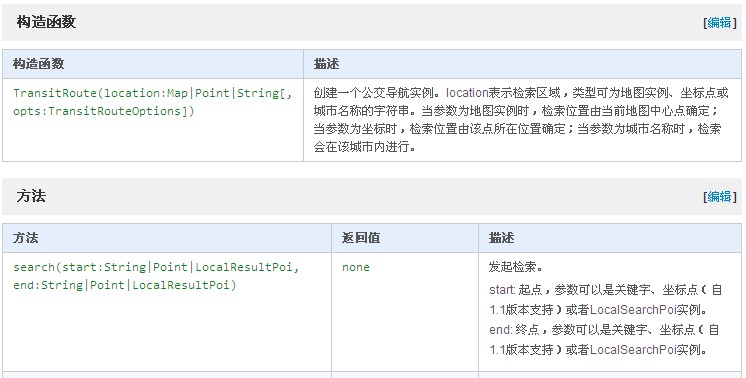Click the line 会在该城市内进行
The width and height of the screenshot is (746, 378).
point(365,147)
